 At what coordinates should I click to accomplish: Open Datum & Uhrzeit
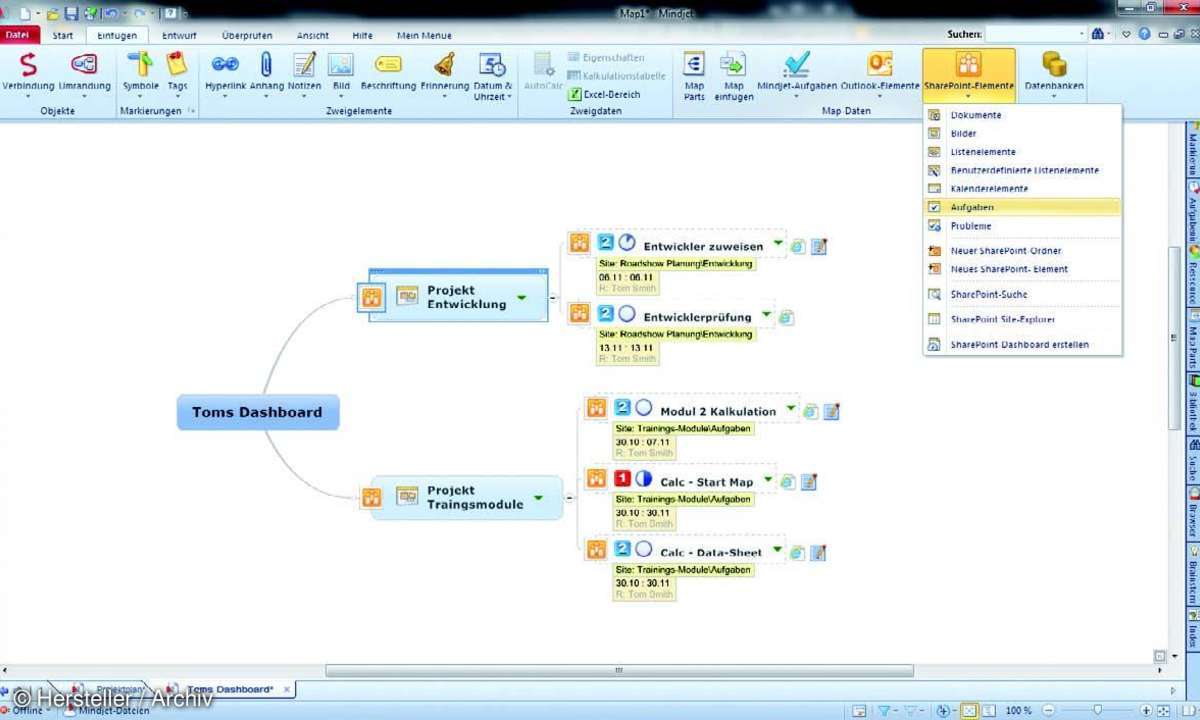[x=492, y=76]
